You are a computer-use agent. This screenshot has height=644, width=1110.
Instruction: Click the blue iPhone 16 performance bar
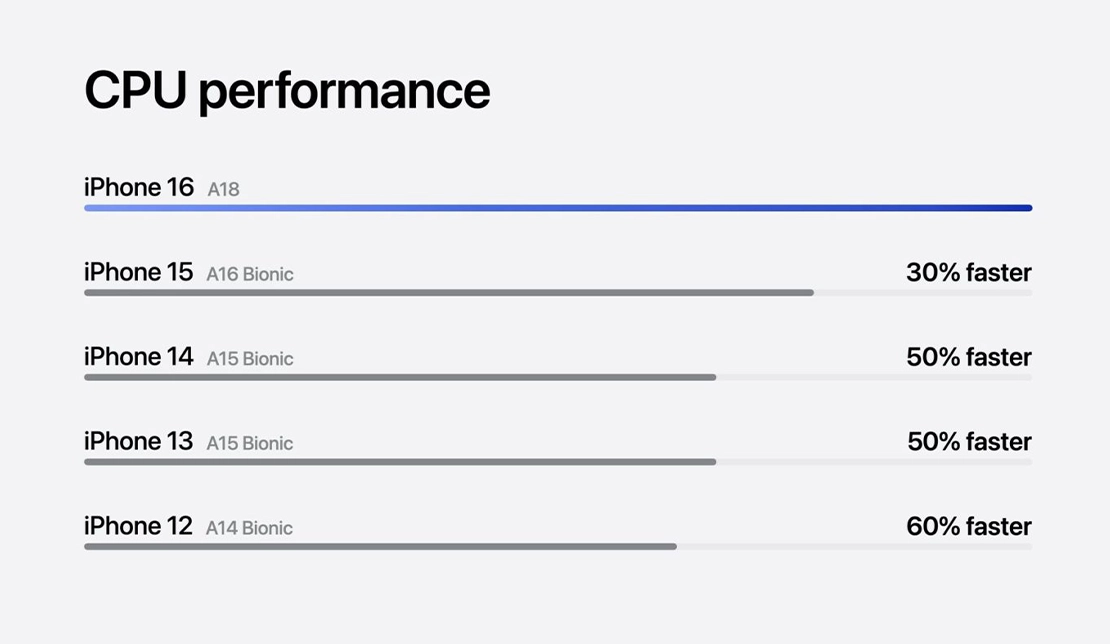557,208
